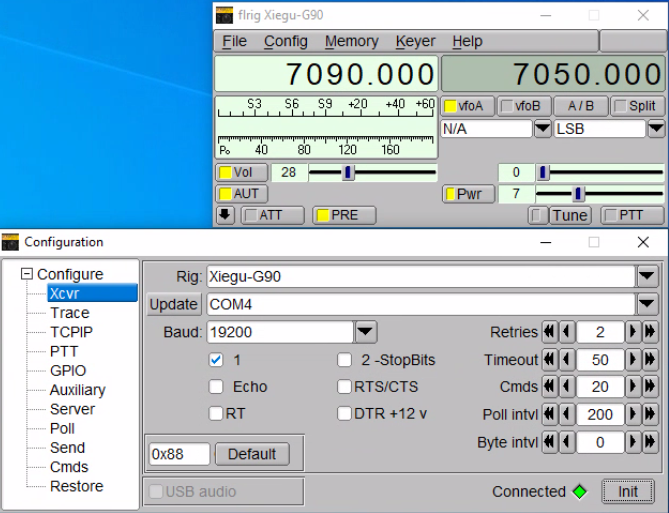This screenshot has height=513, width=669.
Task: Decrease Timeout using the fast-left arrow
Action: [x=549, y=360]
